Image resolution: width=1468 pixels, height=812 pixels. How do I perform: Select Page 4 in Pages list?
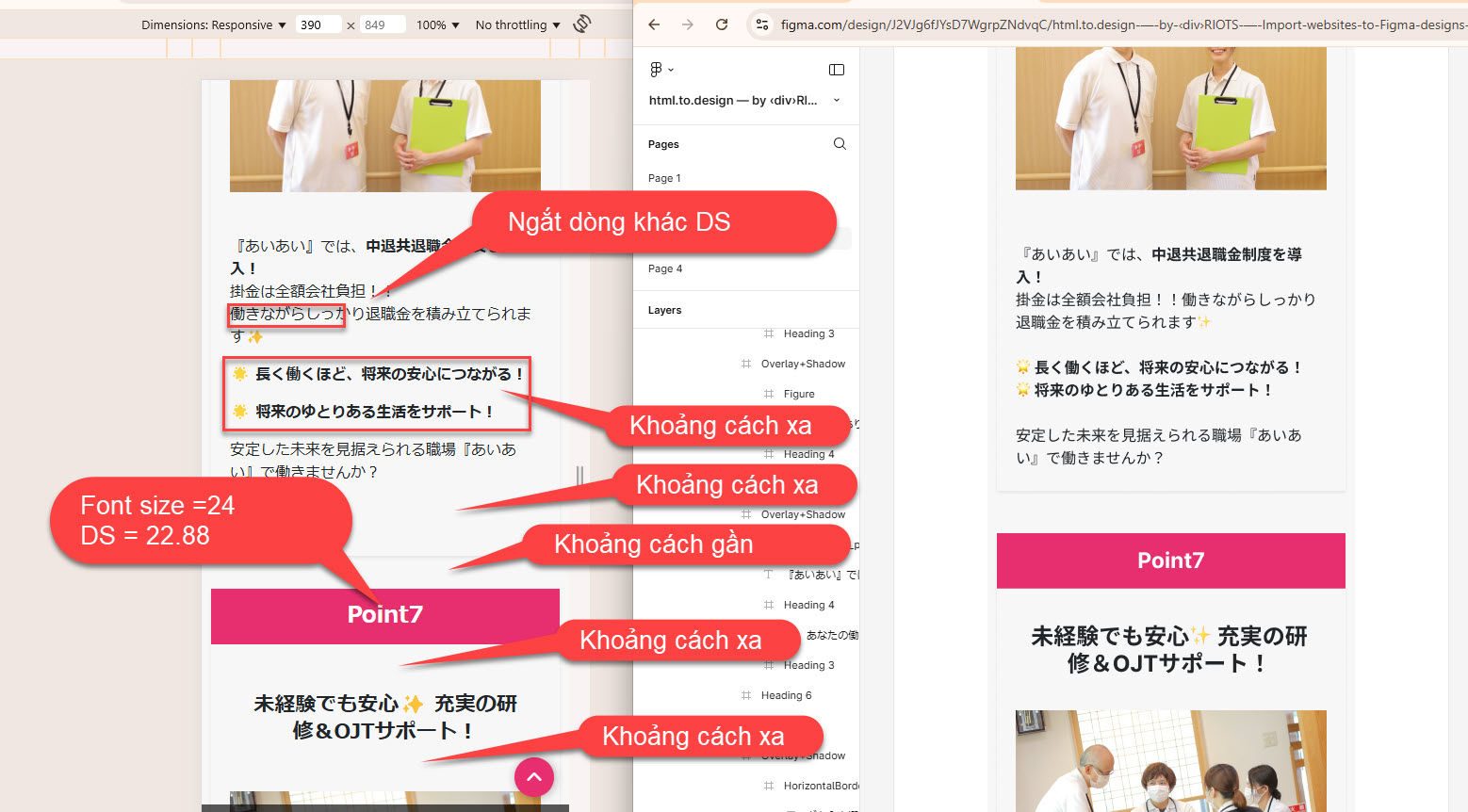coord(665,268)
